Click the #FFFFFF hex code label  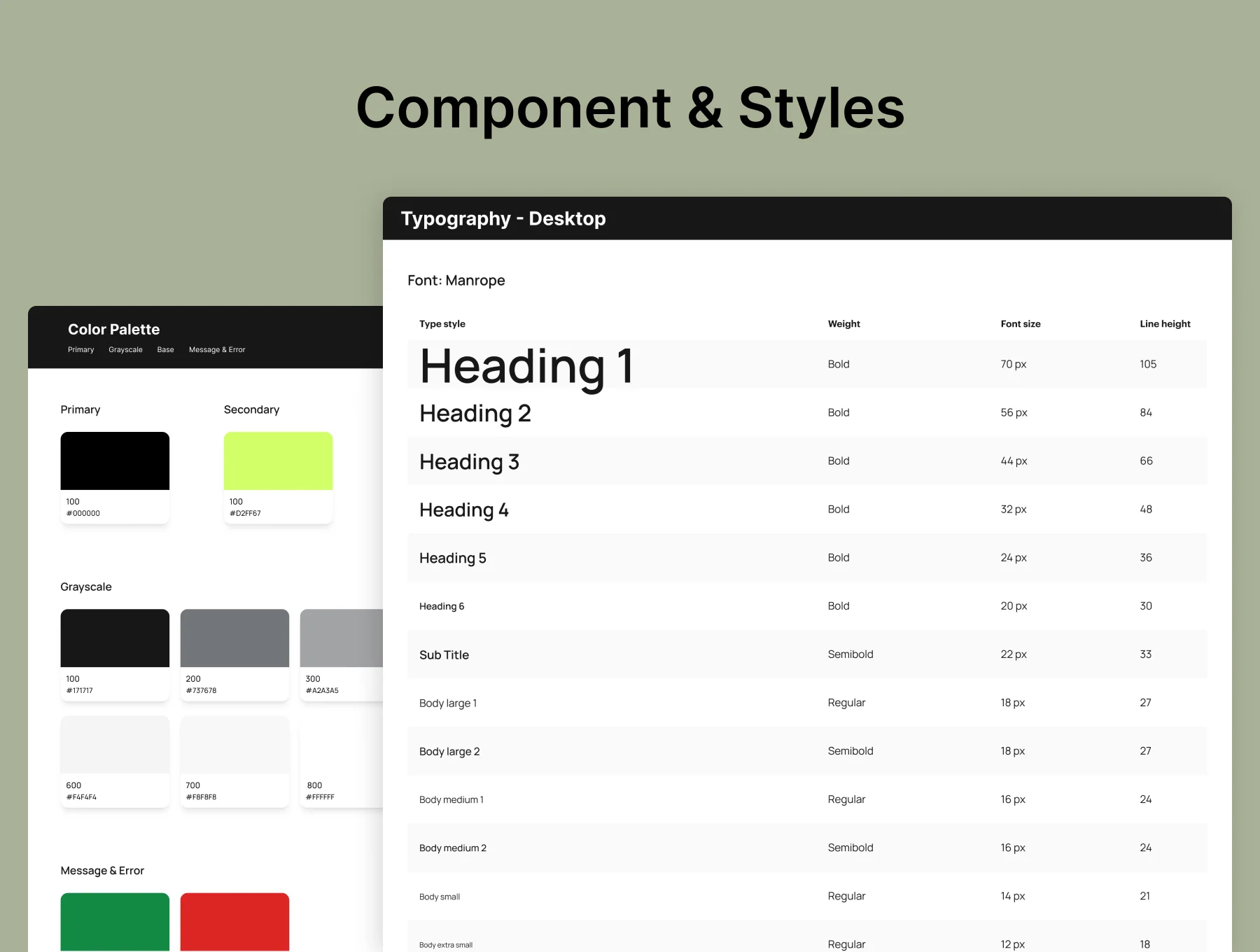click(320, 797)
